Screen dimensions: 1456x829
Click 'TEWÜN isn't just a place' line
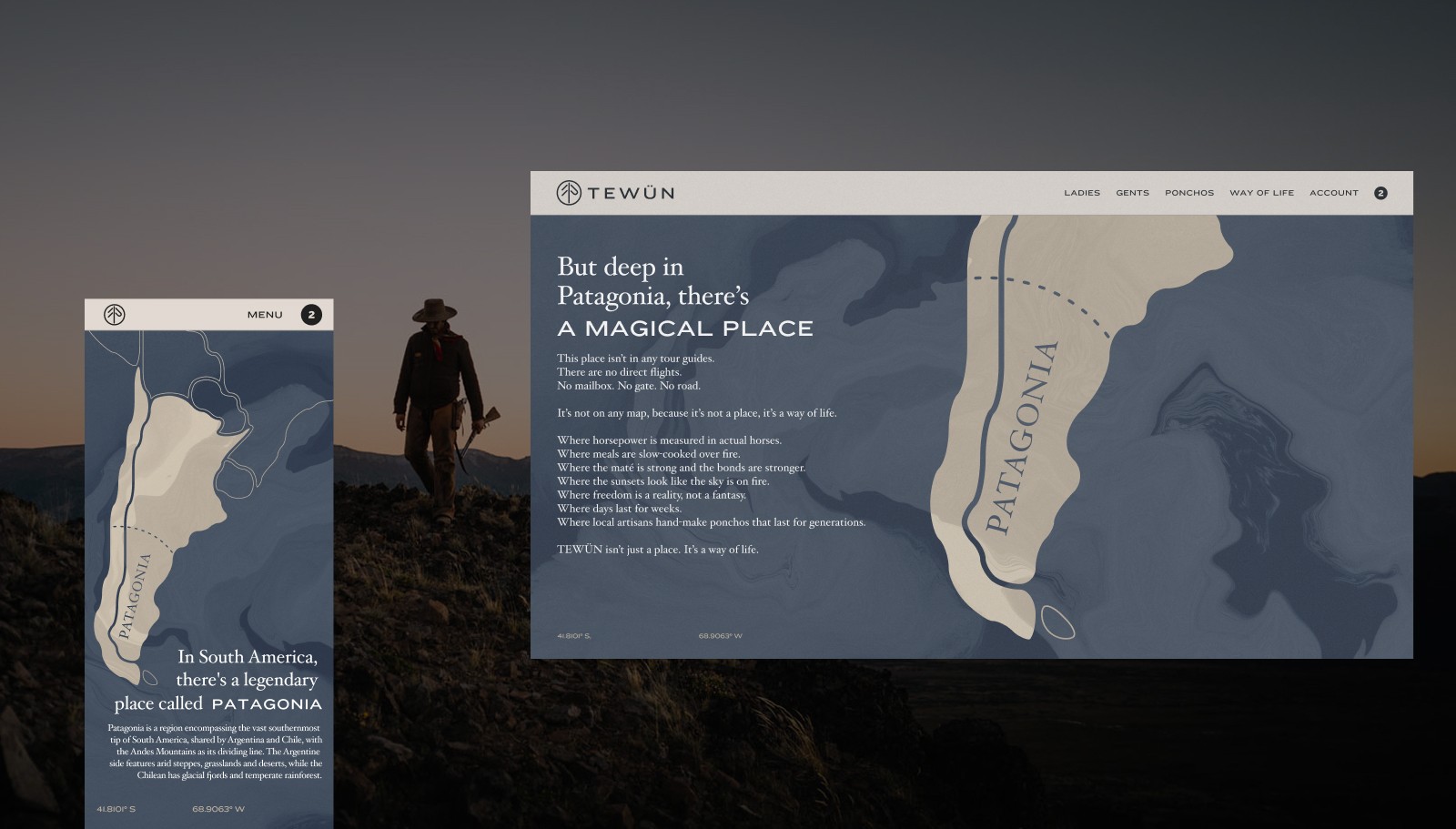pos(657,550)
